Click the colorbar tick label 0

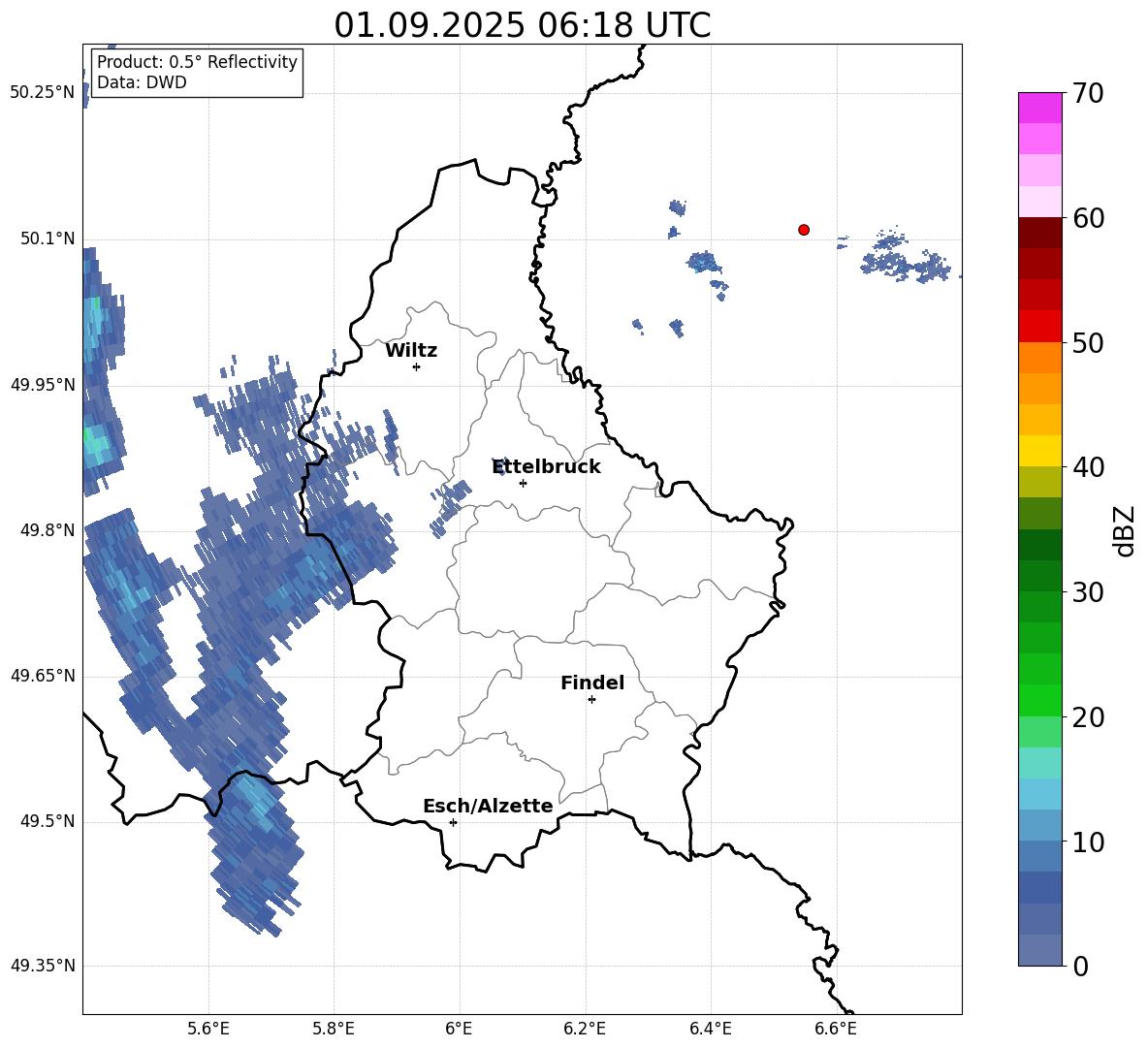(x=1080, y=967)
